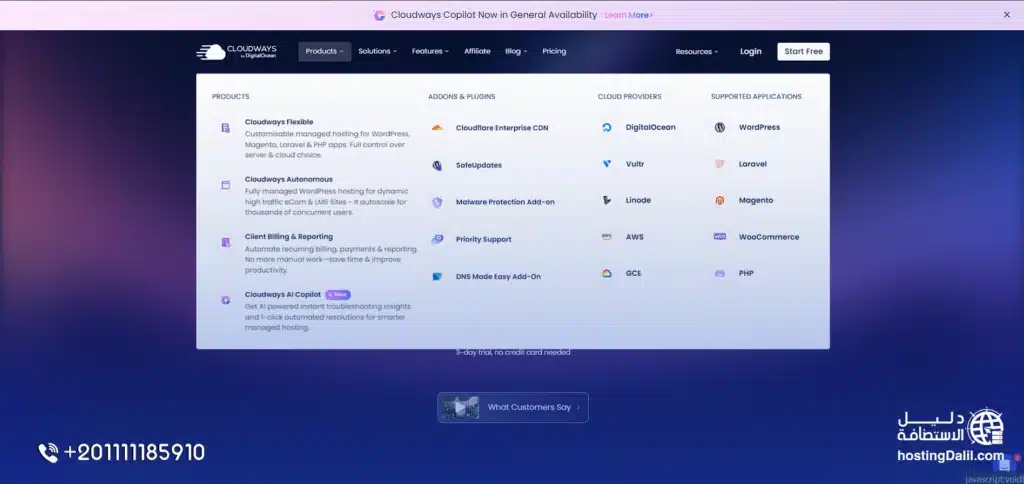Click the DigitalOcean logo icon
Screen dimensions: 1024x484
coord(607,128)
